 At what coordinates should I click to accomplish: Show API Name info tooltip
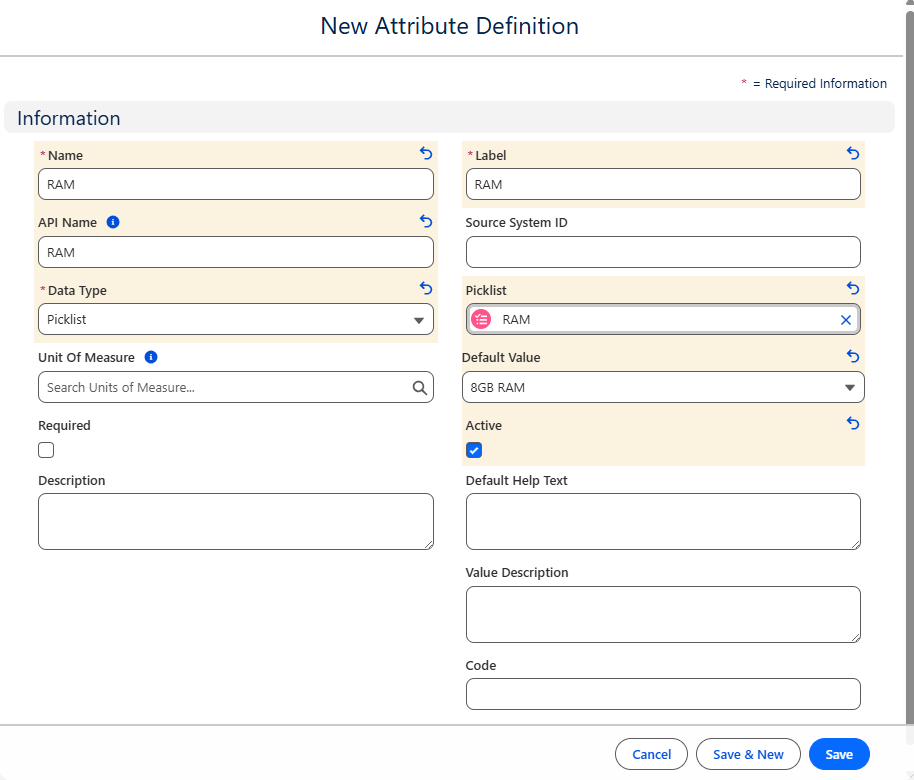coord(113,222)
